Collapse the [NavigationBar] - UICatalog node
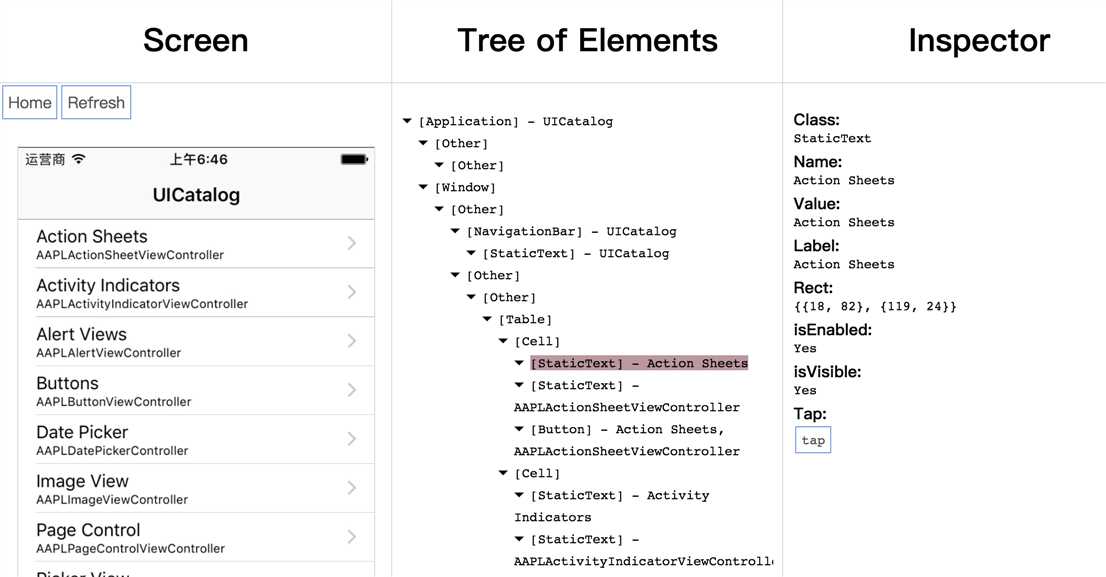 [455, 231]
